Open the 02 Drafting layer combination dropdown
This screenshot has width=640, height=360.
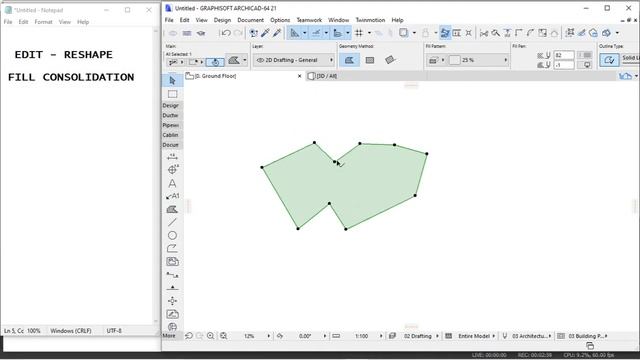[x=421, y=336]
